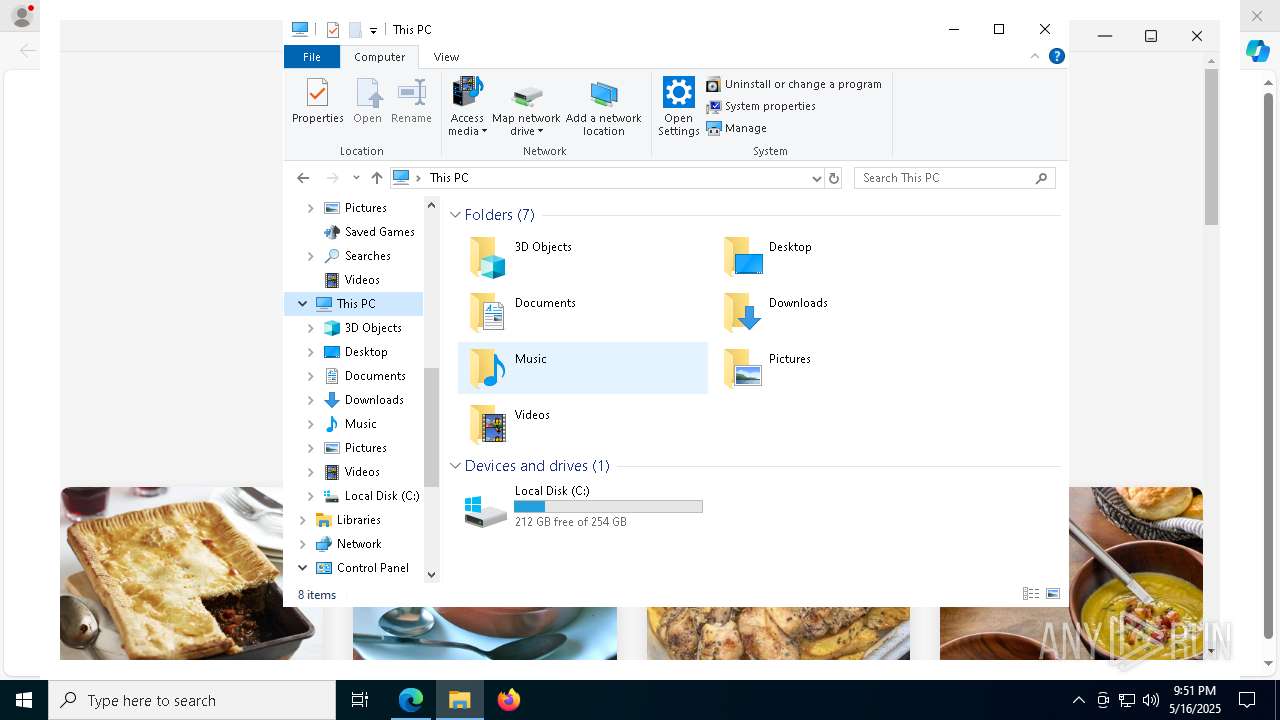Collapse the Folders (7) group
This screenshot has width=1280, height=720.
455,215
